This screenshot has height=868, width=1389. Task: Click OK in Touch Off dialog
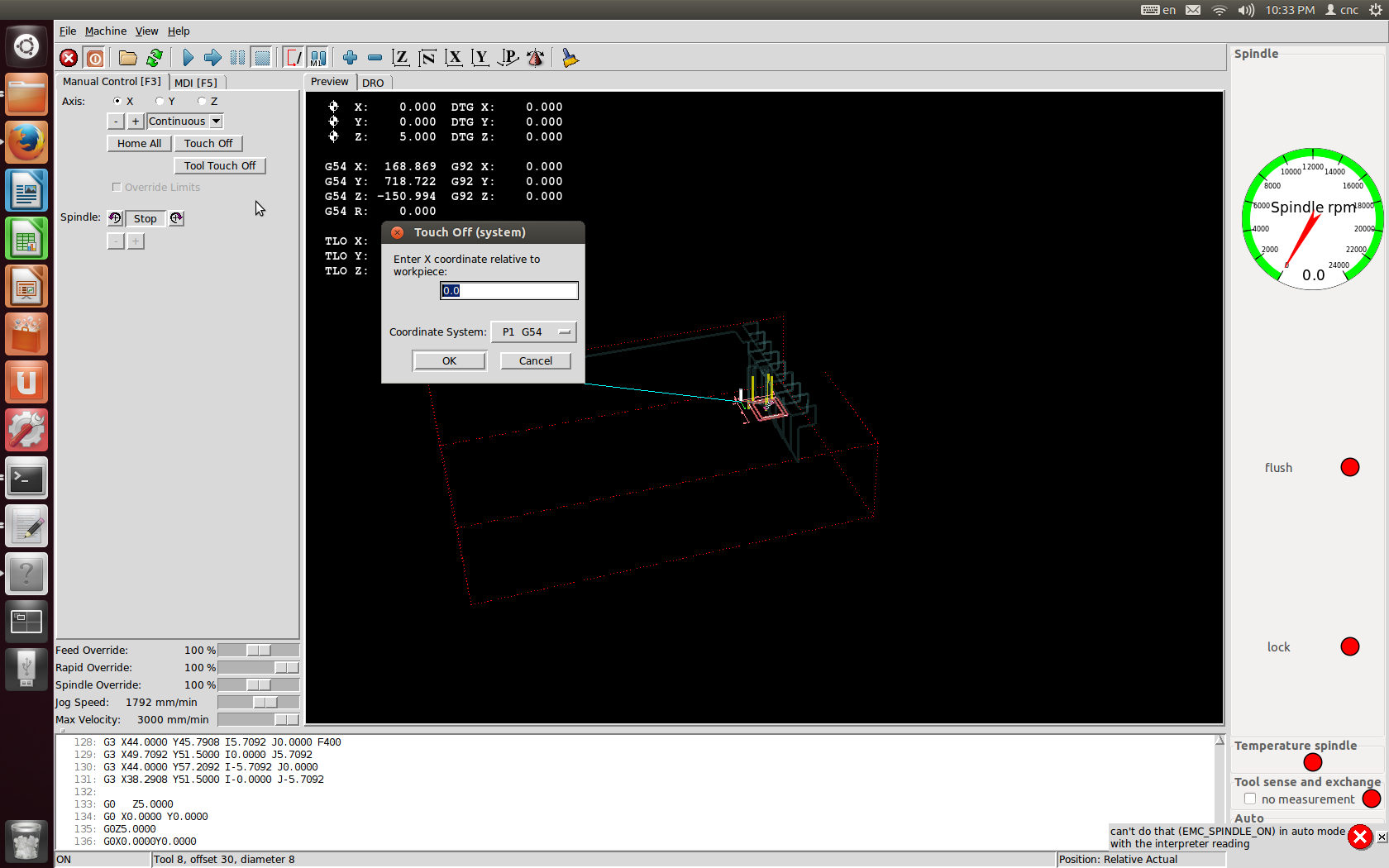pos(449,361)
